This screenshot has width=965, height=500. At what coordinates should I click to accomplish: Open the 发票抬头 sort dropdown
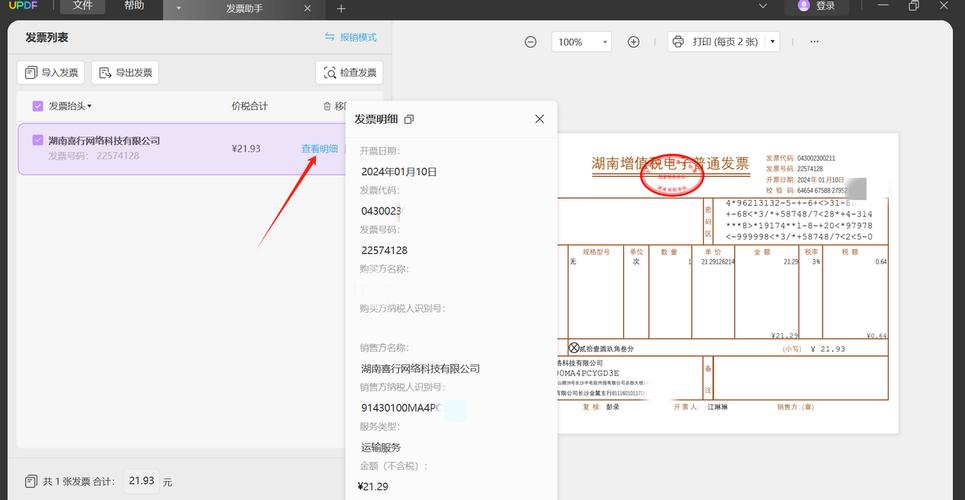(70, 106)
